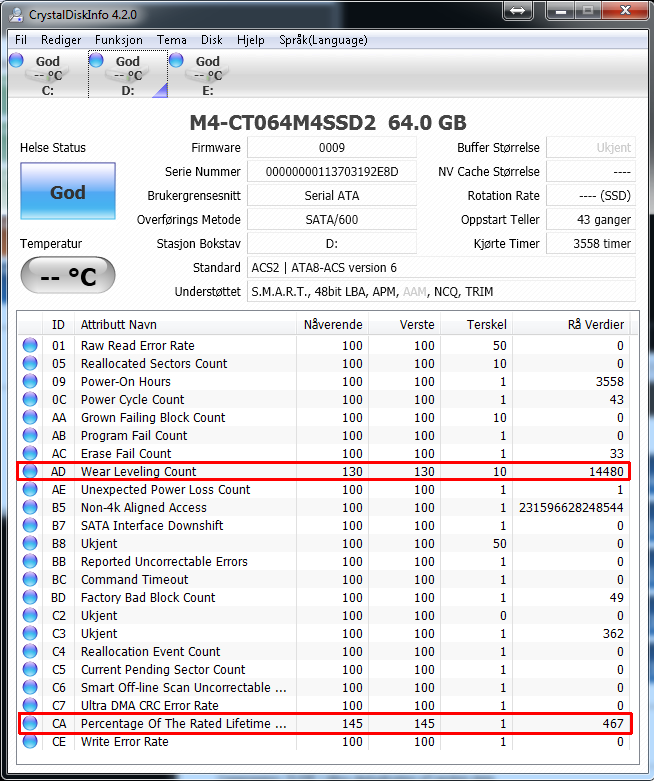This screenshot has width=654, height=781.
Task: Click the CrystalDiskInfo title bar icon
Action: tap(16, 14)
